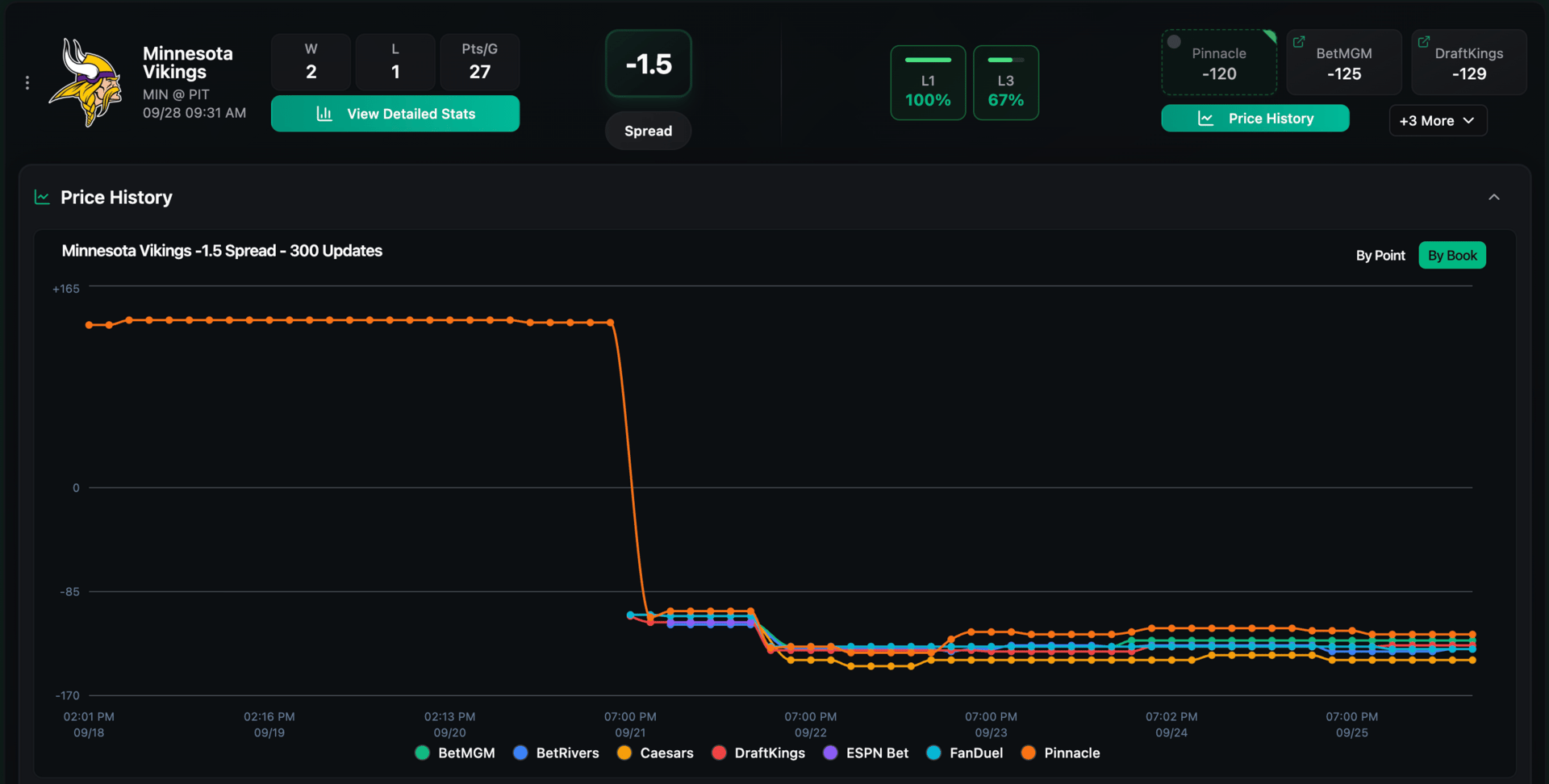This screenshot has height=784, width=1549.
Task: Open BetMGM -125 odds link
Action: pyautogui.click(x=1344, y=63)
